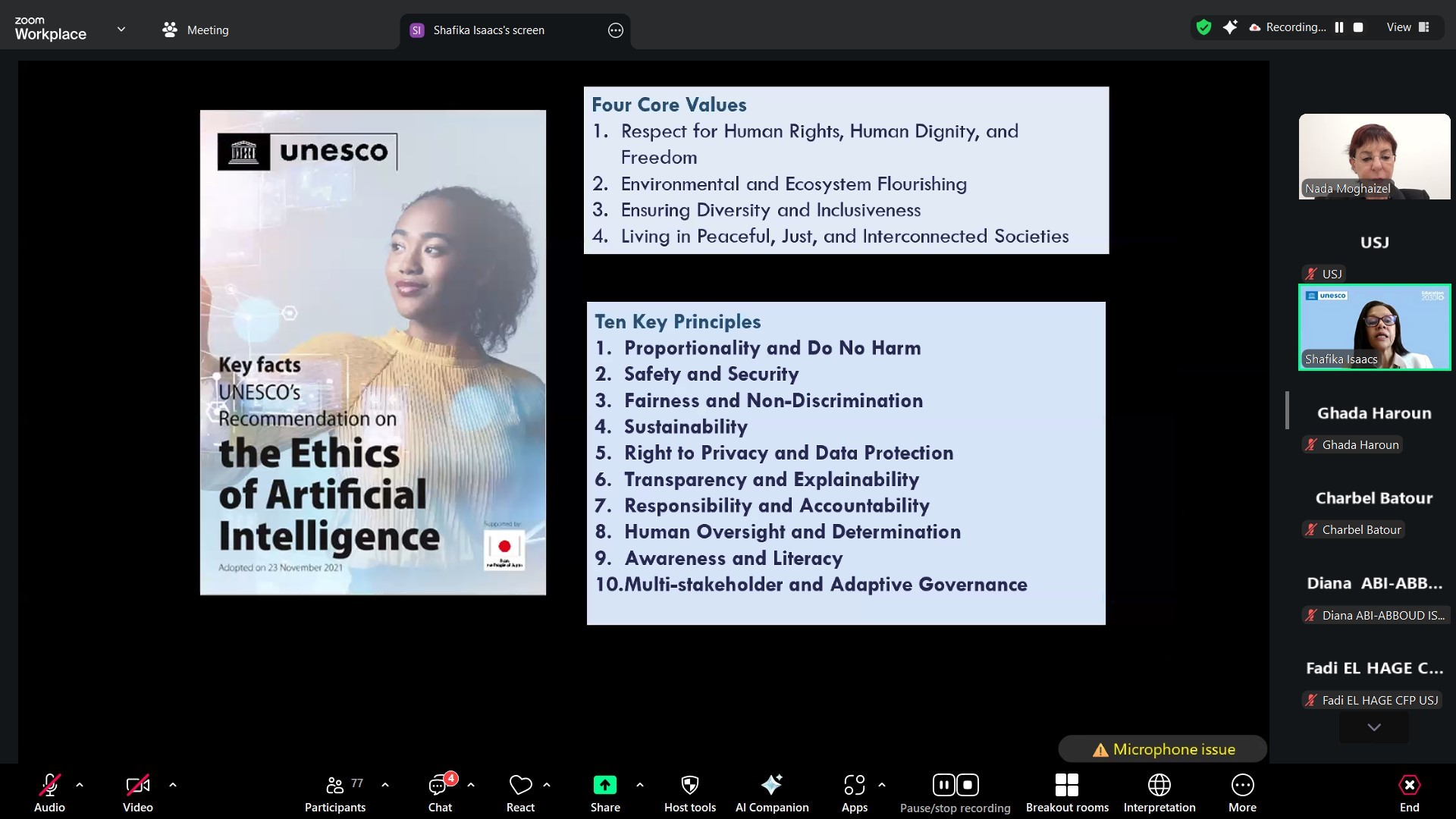Select Nada Moghaizel's video thumbnail
The width and height of the screenshot is (1456, 819).
point(1374,156)
